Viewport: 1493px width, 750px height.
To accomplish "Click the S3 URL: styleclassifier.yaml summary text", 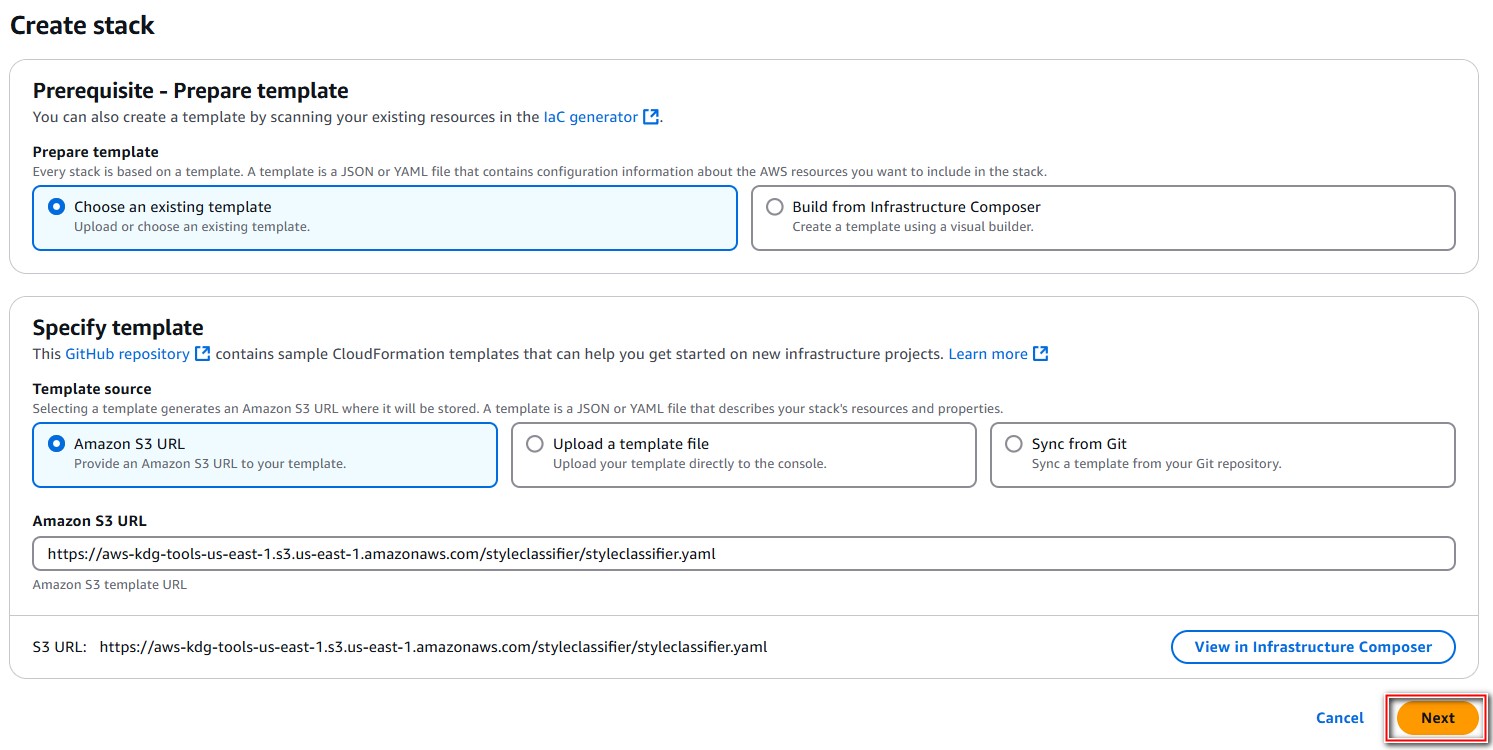I will point(400,647).
